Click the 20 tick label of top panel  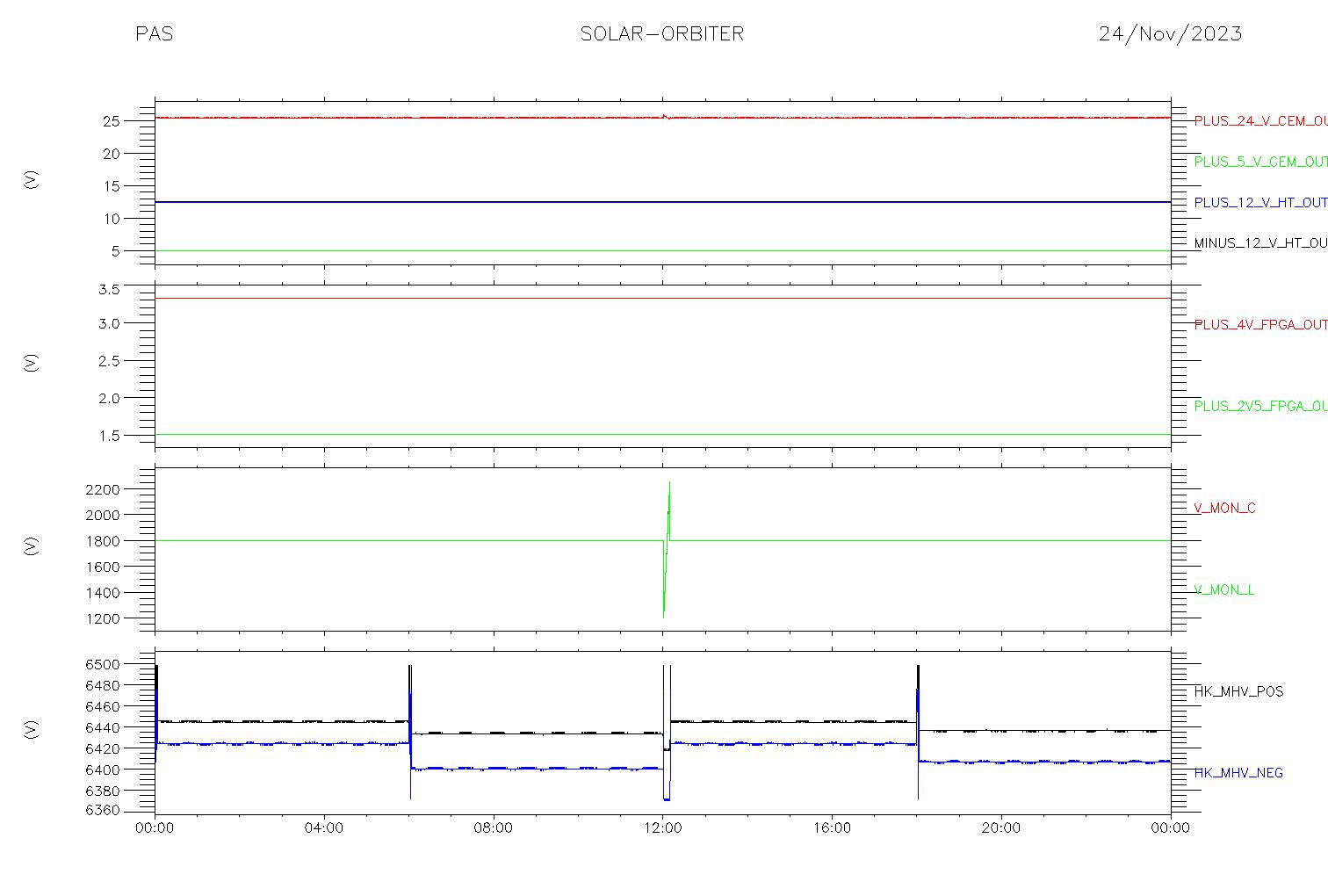pos(112,154)
